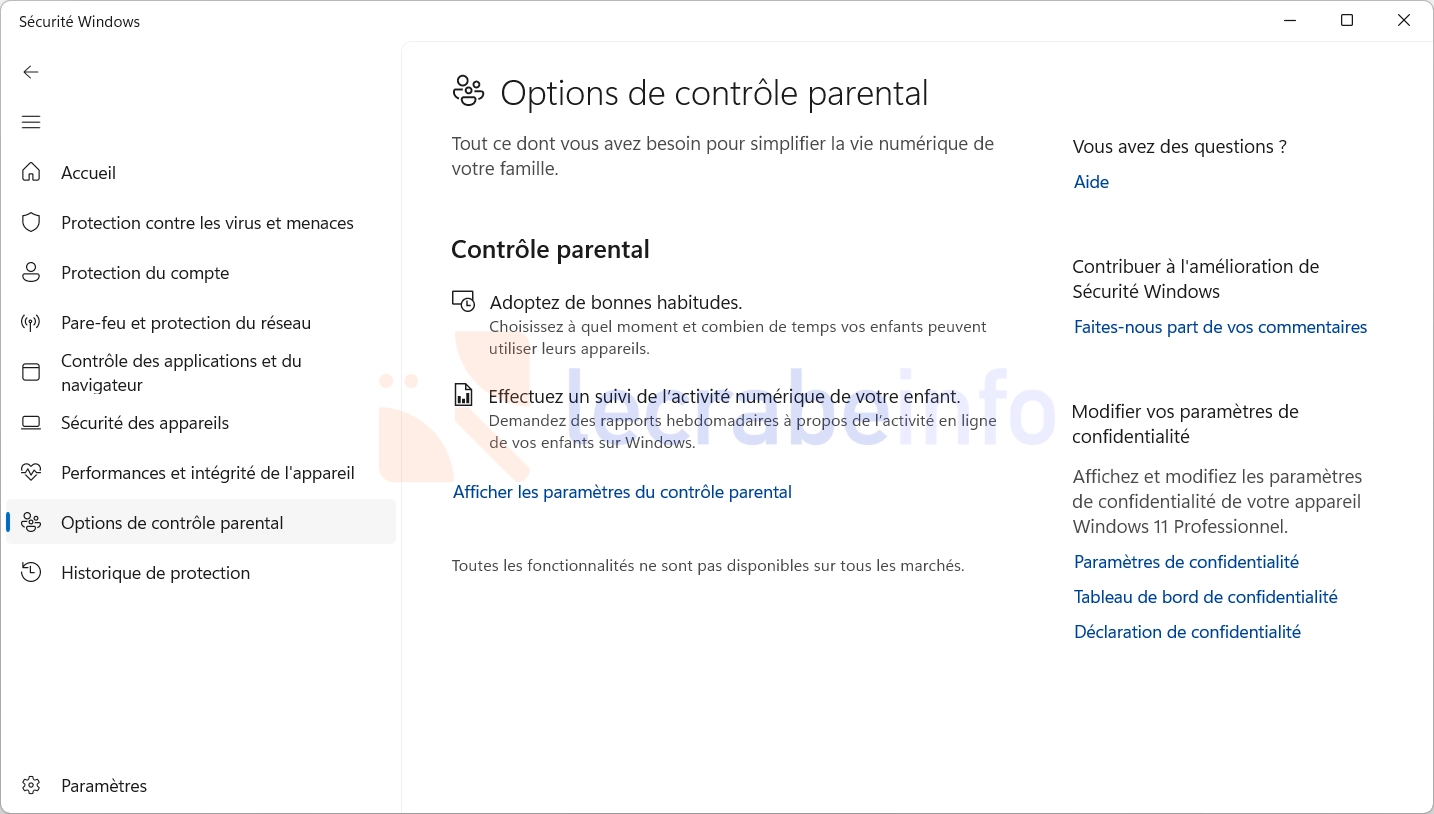Select Options de contrôle parental menu item
The width and height of the screenshot is (1434, 814).
201,522
